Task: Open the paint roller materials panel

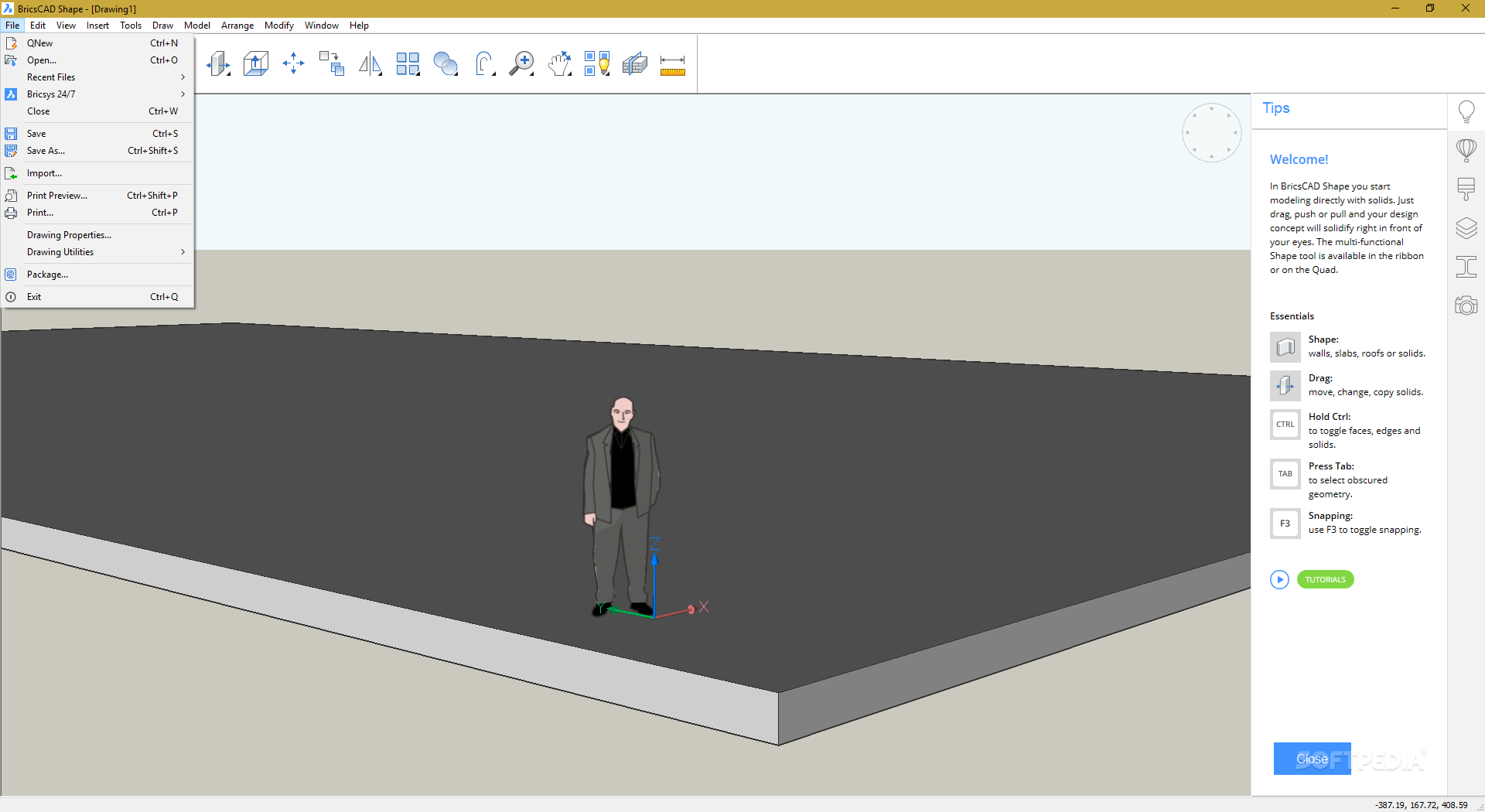Action: (x=1466, y=189)
